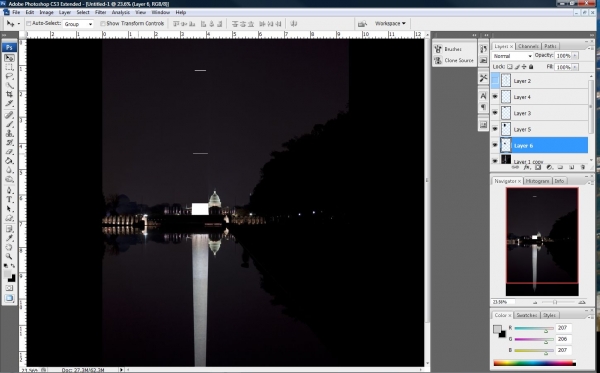
Task: Select the History Brush tool
Action: point(9,143)
